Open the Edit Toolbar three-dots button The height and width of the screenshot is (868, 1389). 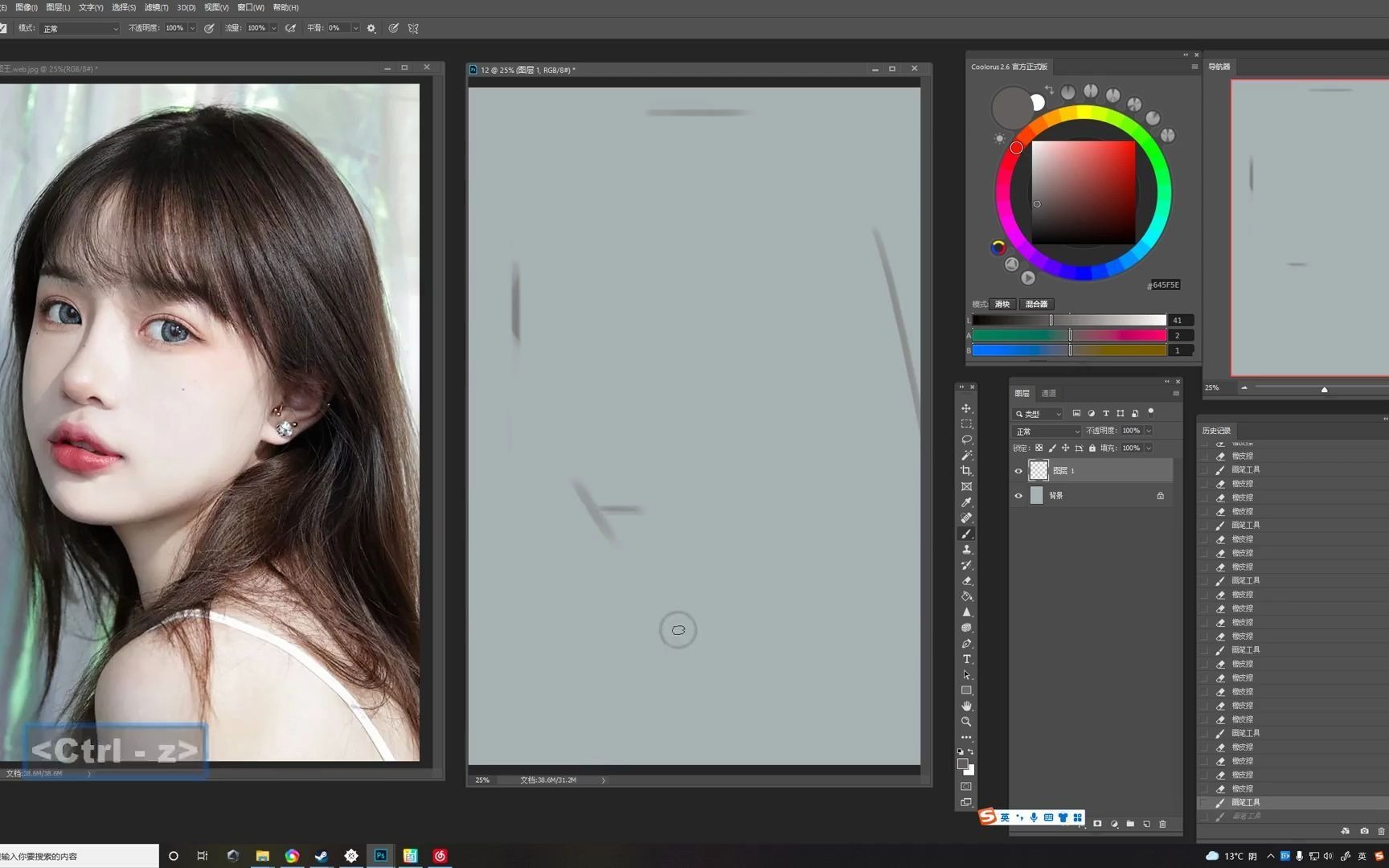[966, 737]
